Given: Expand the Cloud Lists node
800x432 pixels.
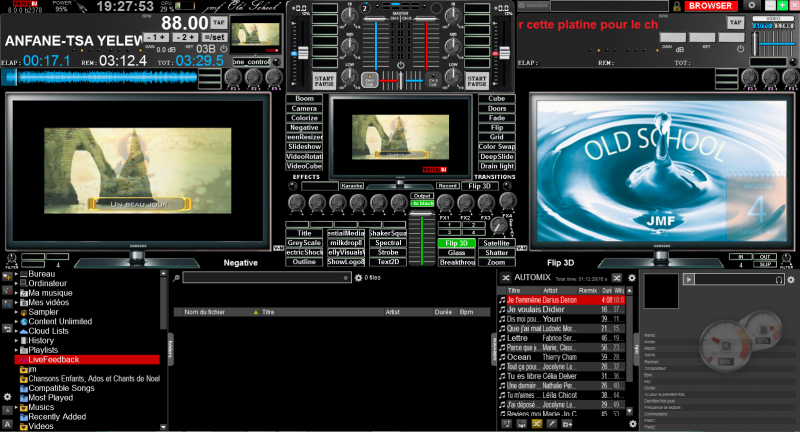Looking at the screenshot, I should coord(16,331).
